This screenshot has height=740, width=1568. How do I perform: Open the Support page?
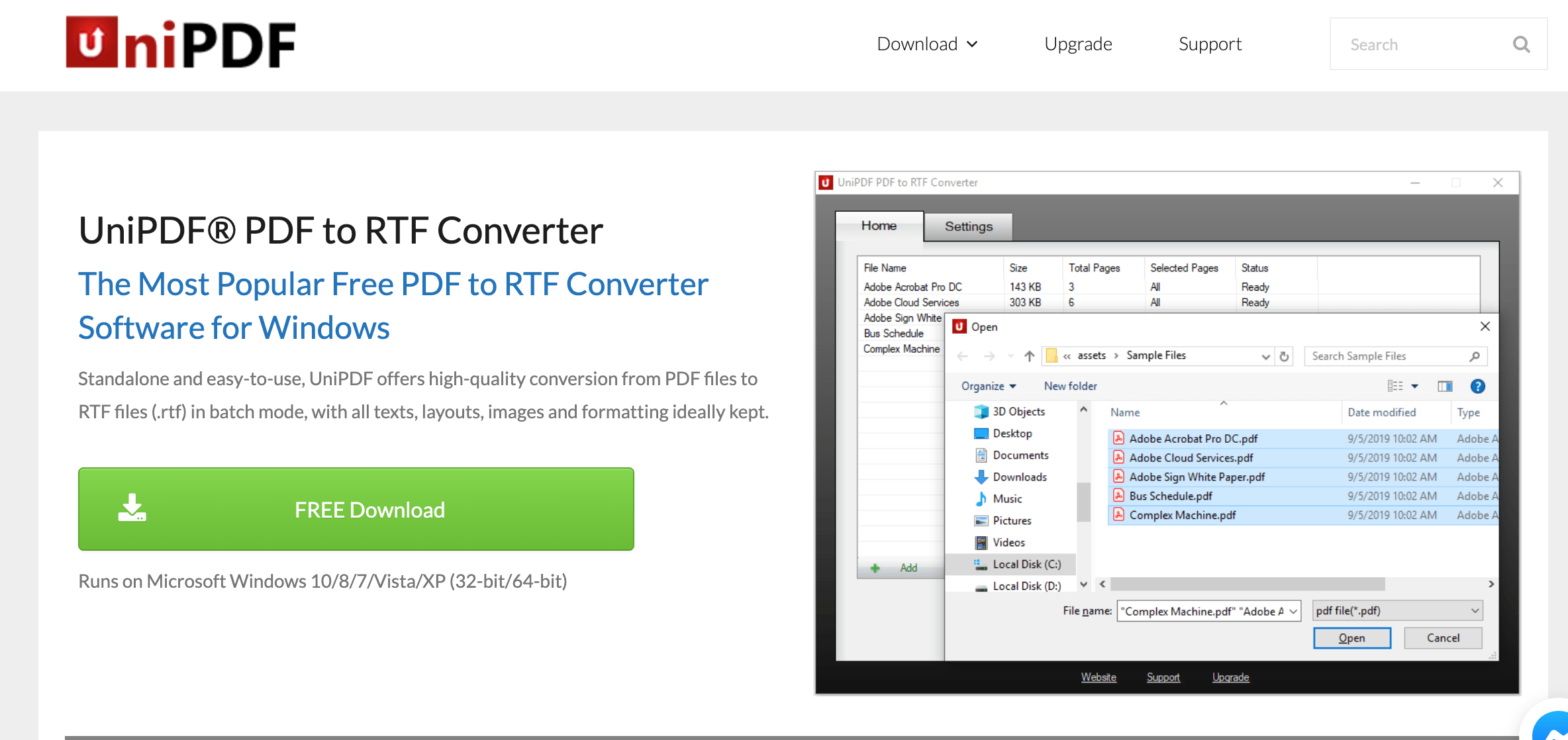1210,44
